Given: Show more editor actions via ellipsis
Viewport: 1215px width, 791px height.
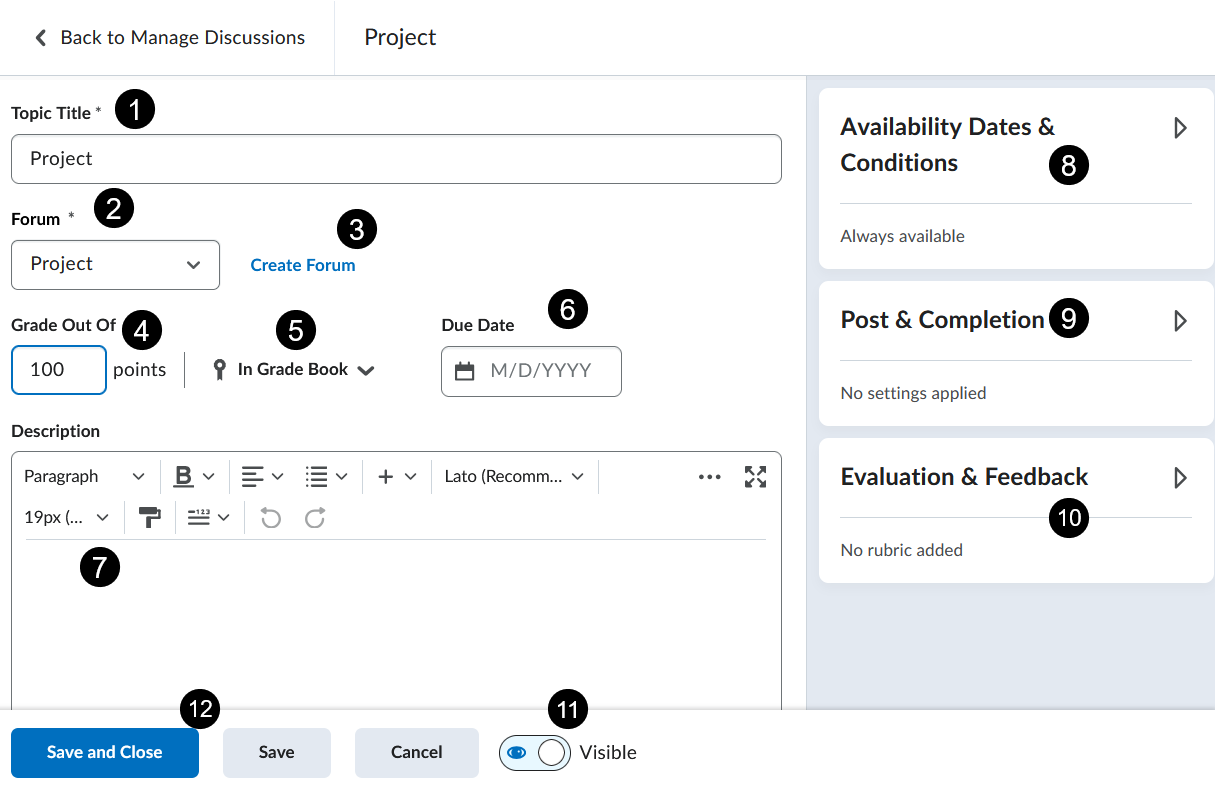Looking at the screenshot, I should click(710, 477).
